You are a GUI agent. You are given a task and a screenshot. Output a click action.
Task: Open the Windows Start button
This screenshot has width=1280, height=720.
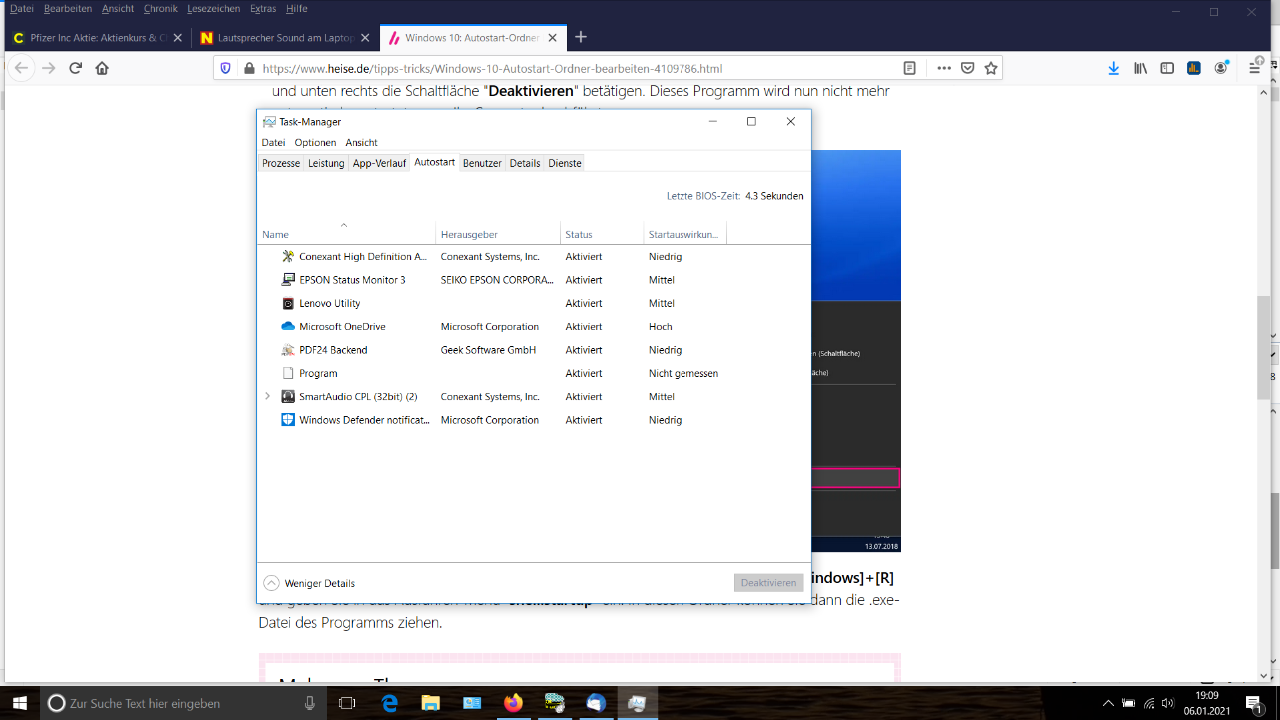pyautogui.click(x=20, y=703)
